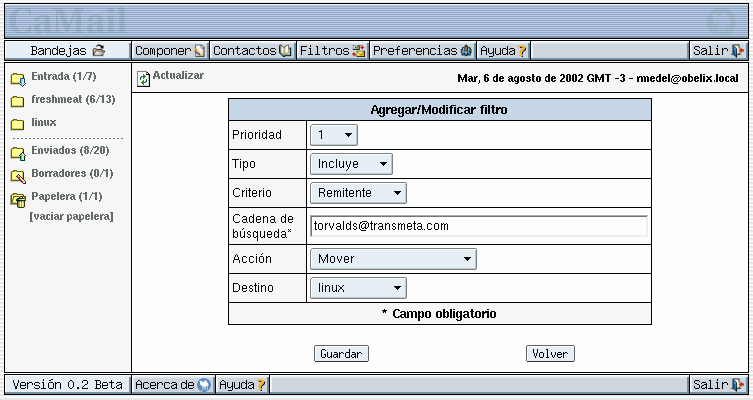Open the Entrada inbox folder
Screen dimensions: 753x400
click(x=63, y=77)
